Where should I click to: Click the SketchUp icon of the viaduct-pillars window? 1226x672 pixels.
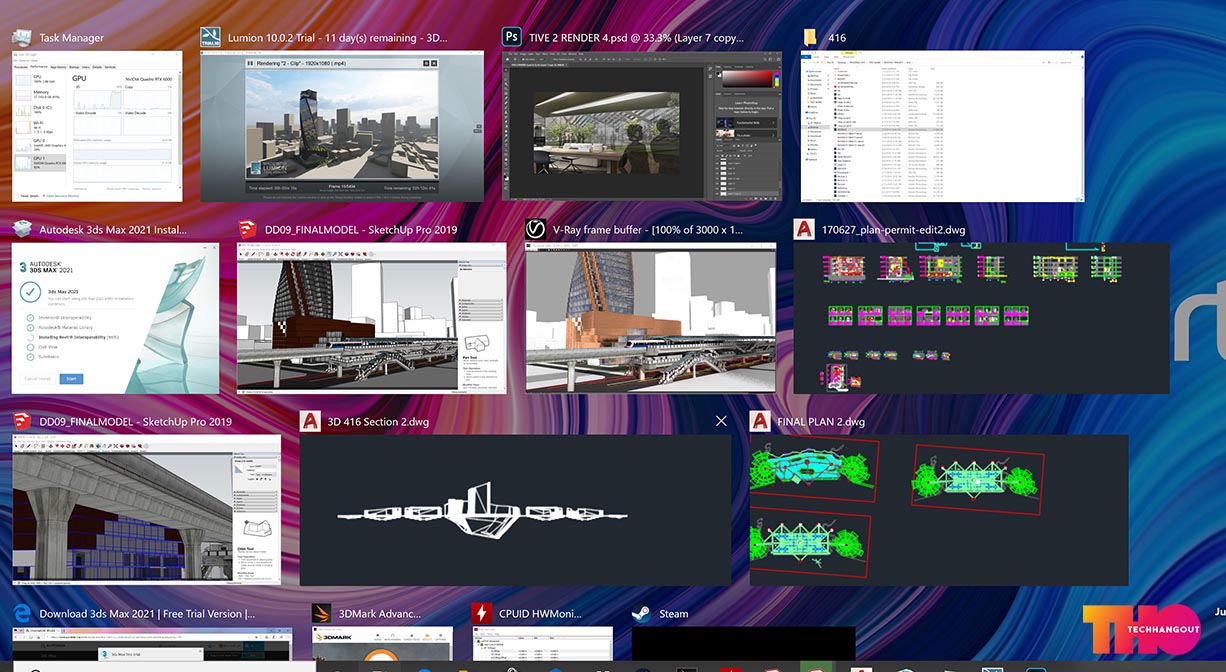22,422
